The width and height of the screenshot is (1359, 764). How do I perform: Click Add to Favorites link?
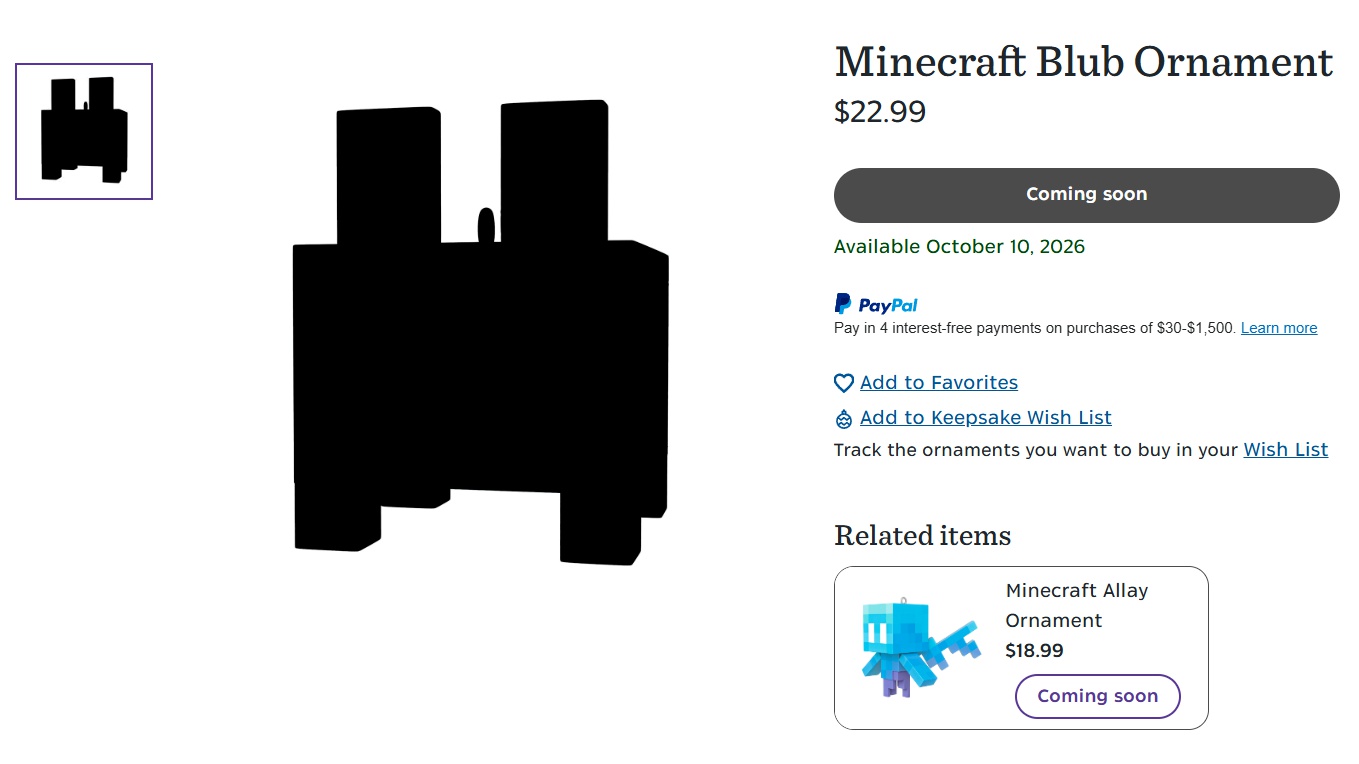tap(938, 383)
